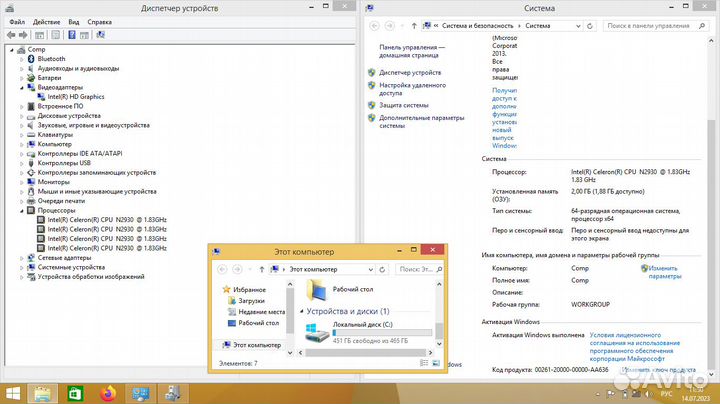The height and width of the screenshot is (404, 720).
Task: Open Настройка удаленного доступа link
Action: coord(412,89)
